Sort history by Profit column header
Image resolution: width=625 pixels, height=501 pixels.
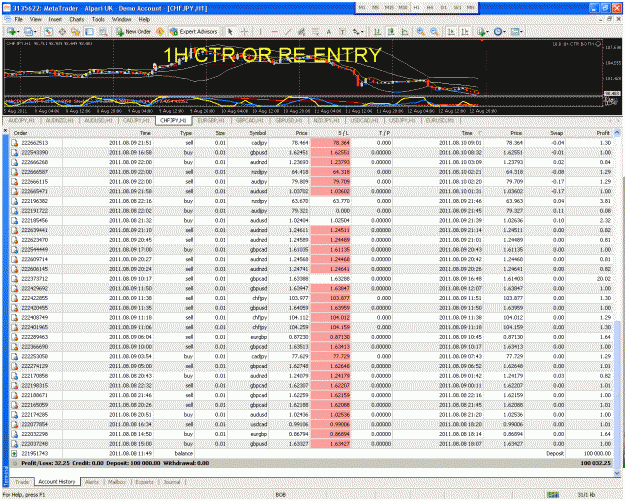click(x=603, y=133)
